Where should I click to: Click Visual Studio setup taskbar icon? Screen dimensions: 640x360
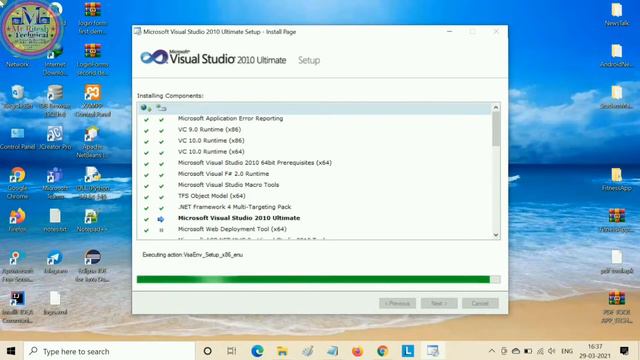(x=433, y=351)
